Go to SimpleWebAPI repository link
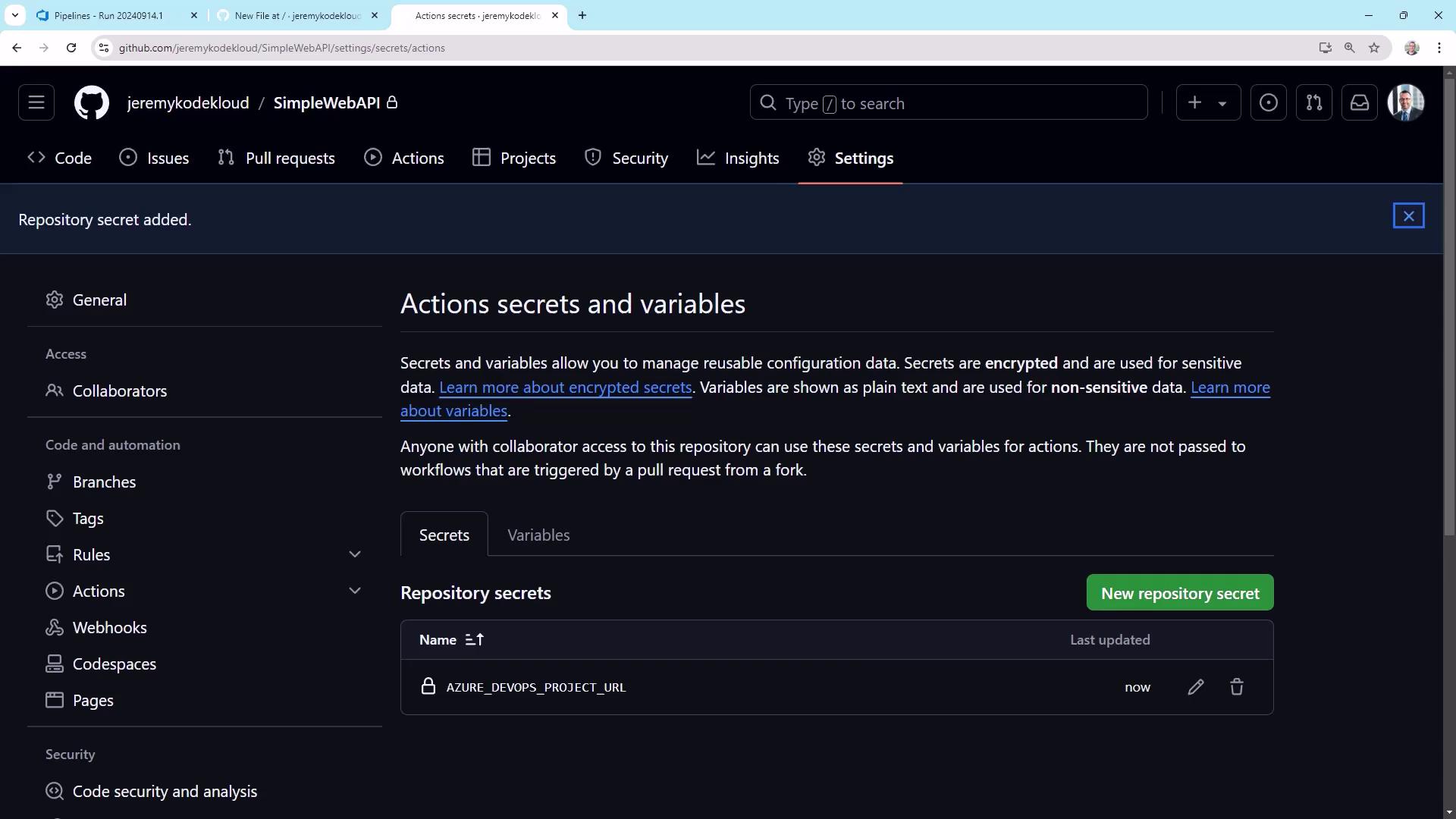The height and width of the screenshot is (819, 1456). point(327,102)
